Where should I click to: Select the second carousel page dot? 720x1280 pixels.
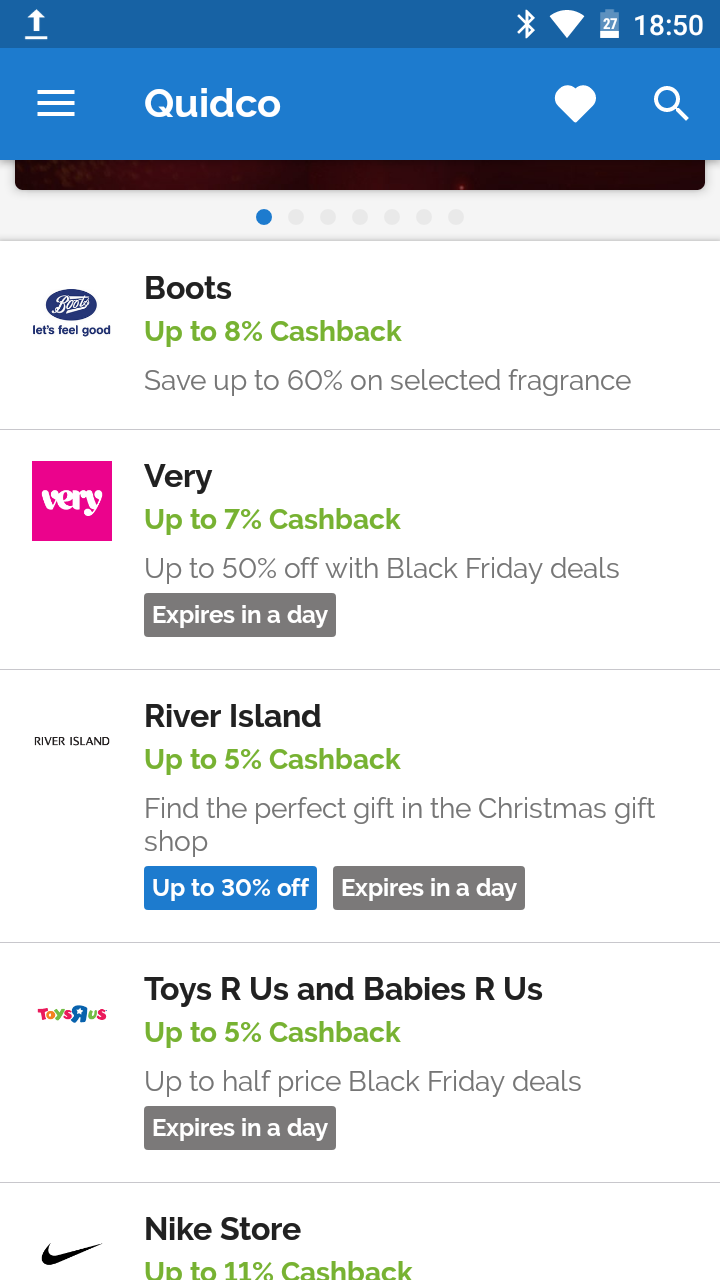tap(296, 217)
